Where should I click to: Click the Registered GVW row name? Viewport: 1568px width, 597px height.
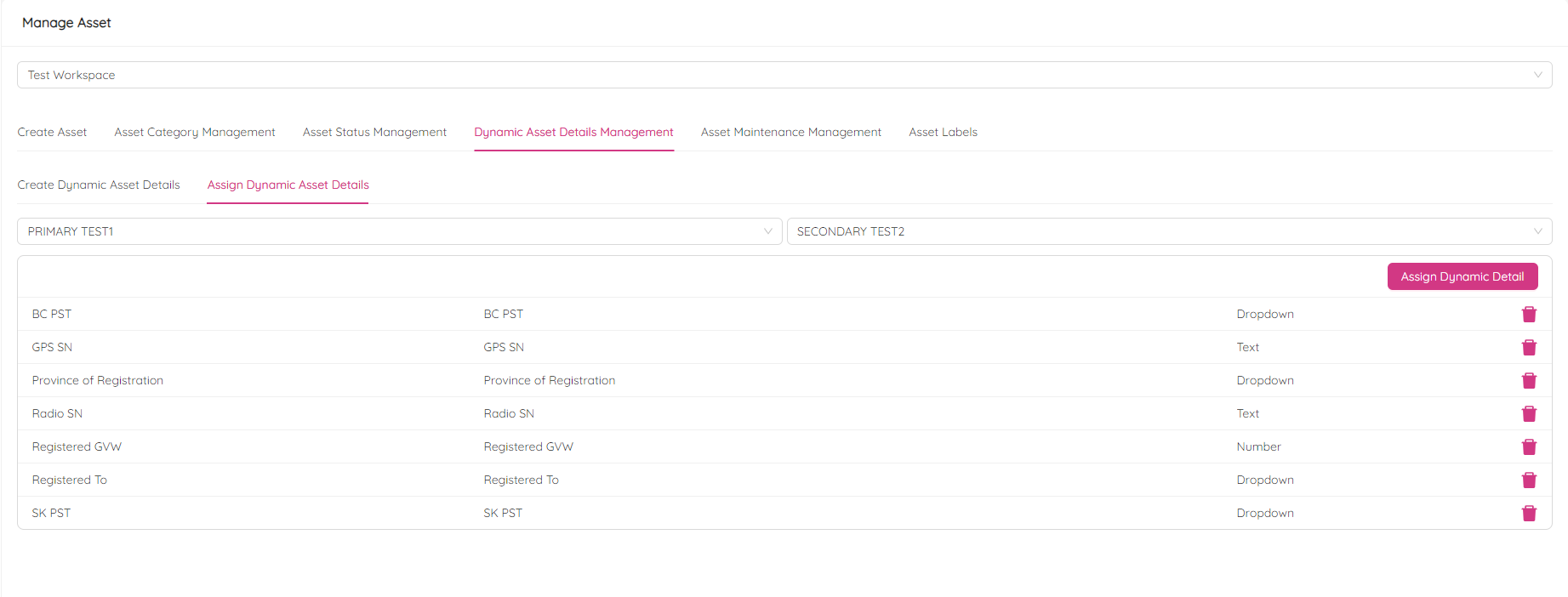(x=77, y=446)
